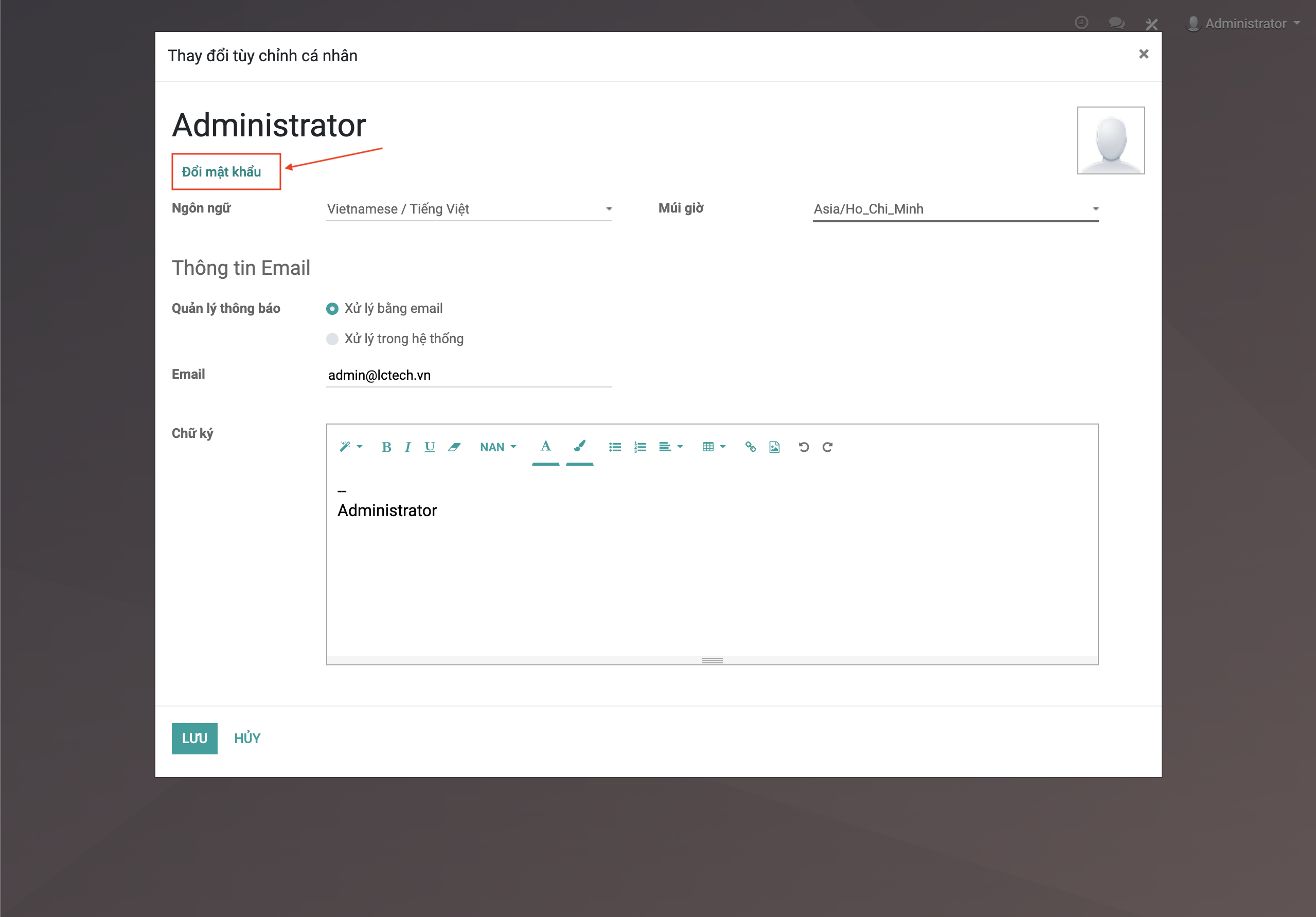The width and height of the screenshot is (1316, 917).
Task: Click the 'Đổi mật khẩu' link
Action: [221, 171]
